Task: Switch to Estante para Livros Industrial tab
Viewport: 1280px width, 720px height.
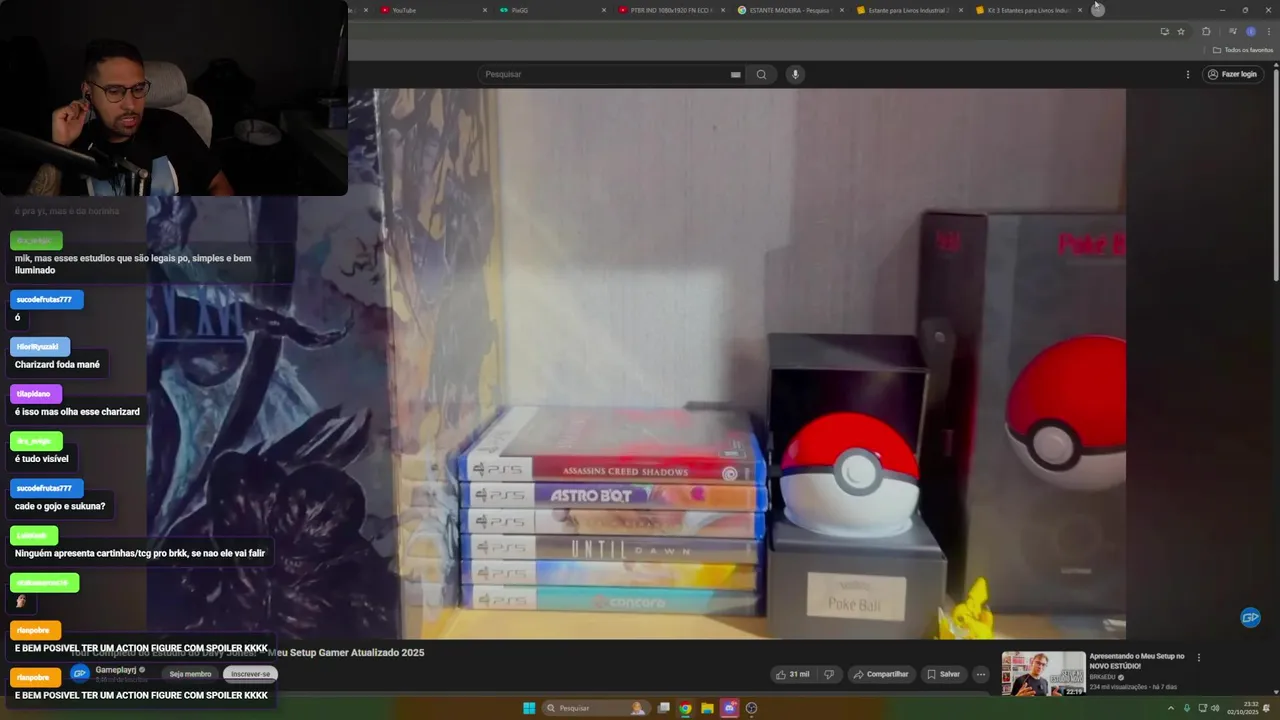Action: 909,10
